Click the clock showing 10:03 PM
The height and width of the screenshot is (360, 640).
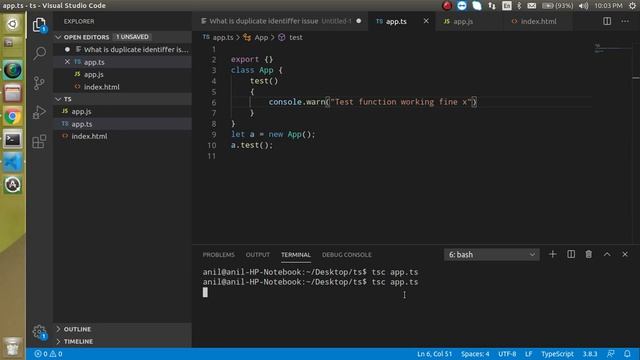tap(608, 6)
